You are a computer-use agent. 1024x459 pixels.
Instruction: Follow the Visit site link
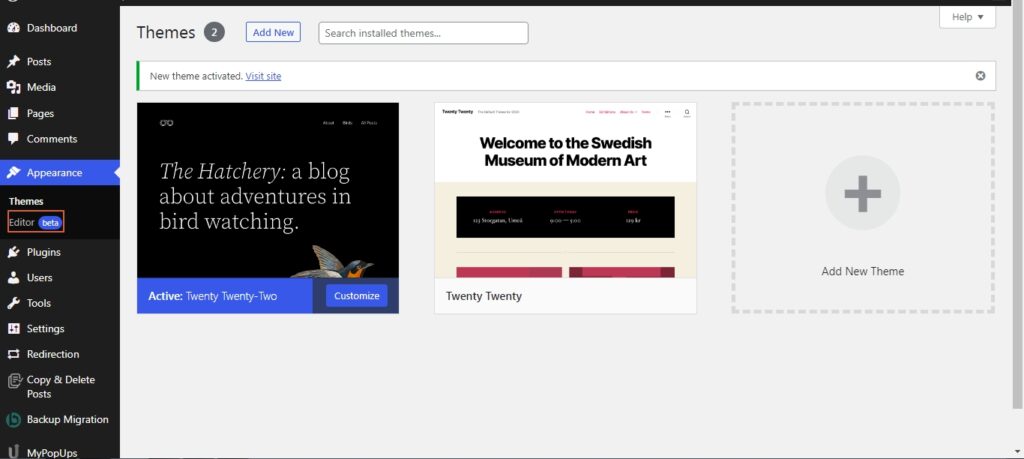point(263,76)
